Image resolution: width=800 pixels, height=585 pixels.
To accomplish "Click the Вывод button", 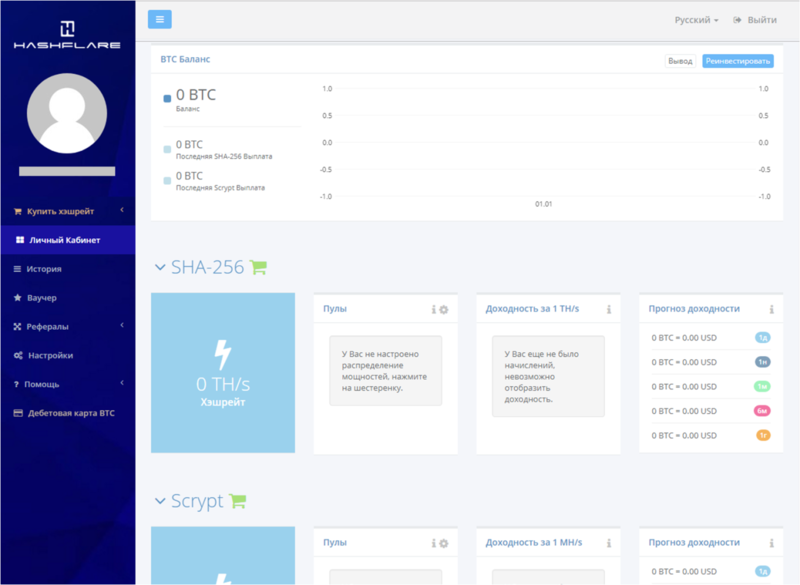I will click(x=680, y=61).
